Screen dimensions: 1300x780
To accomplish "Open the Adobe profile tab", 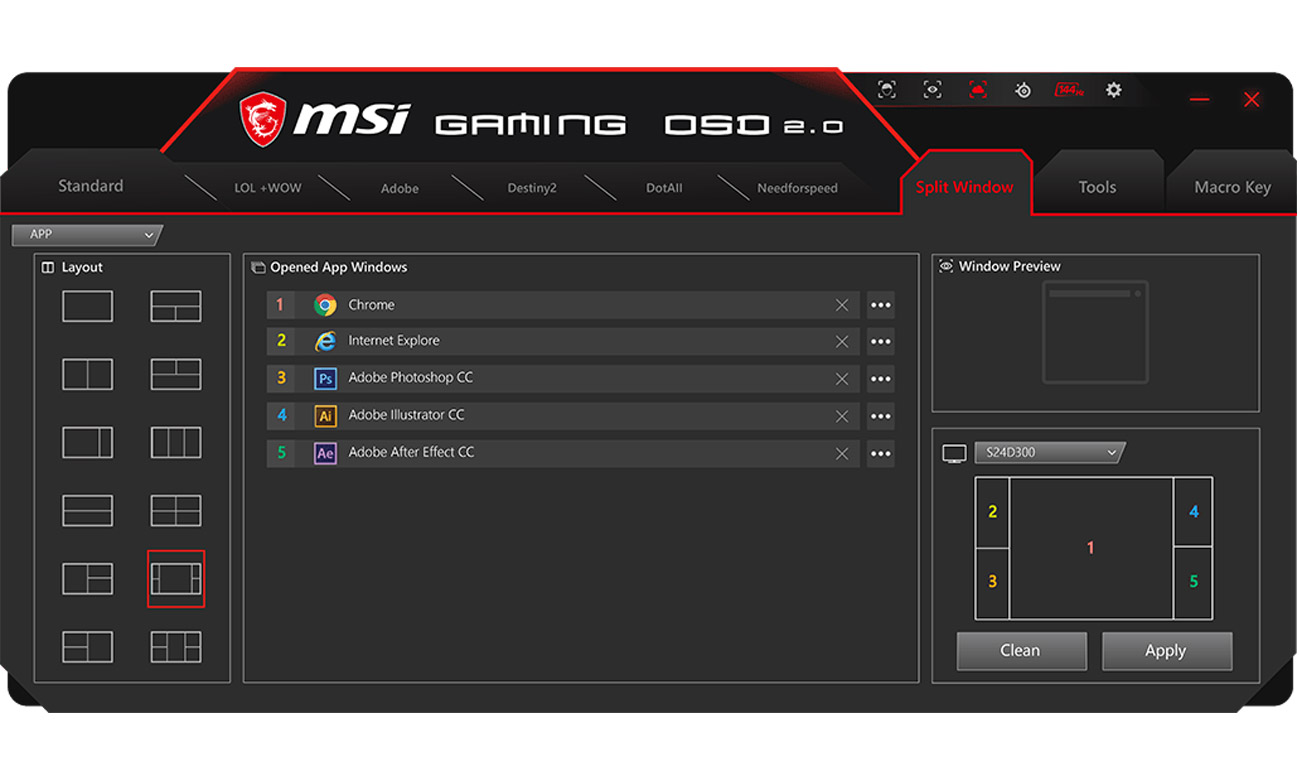I will [x=399, y=188].
